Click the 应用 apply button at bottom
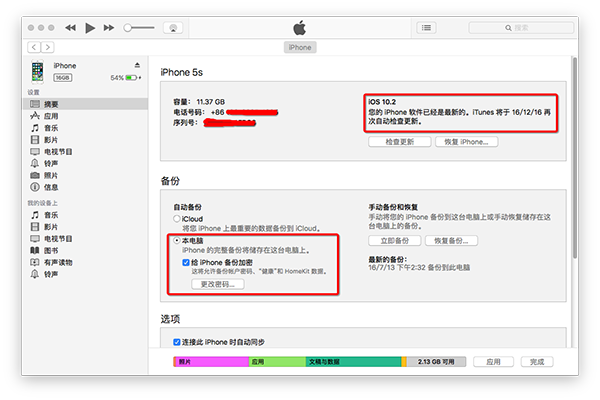600x400 pixels. point(493,362)
